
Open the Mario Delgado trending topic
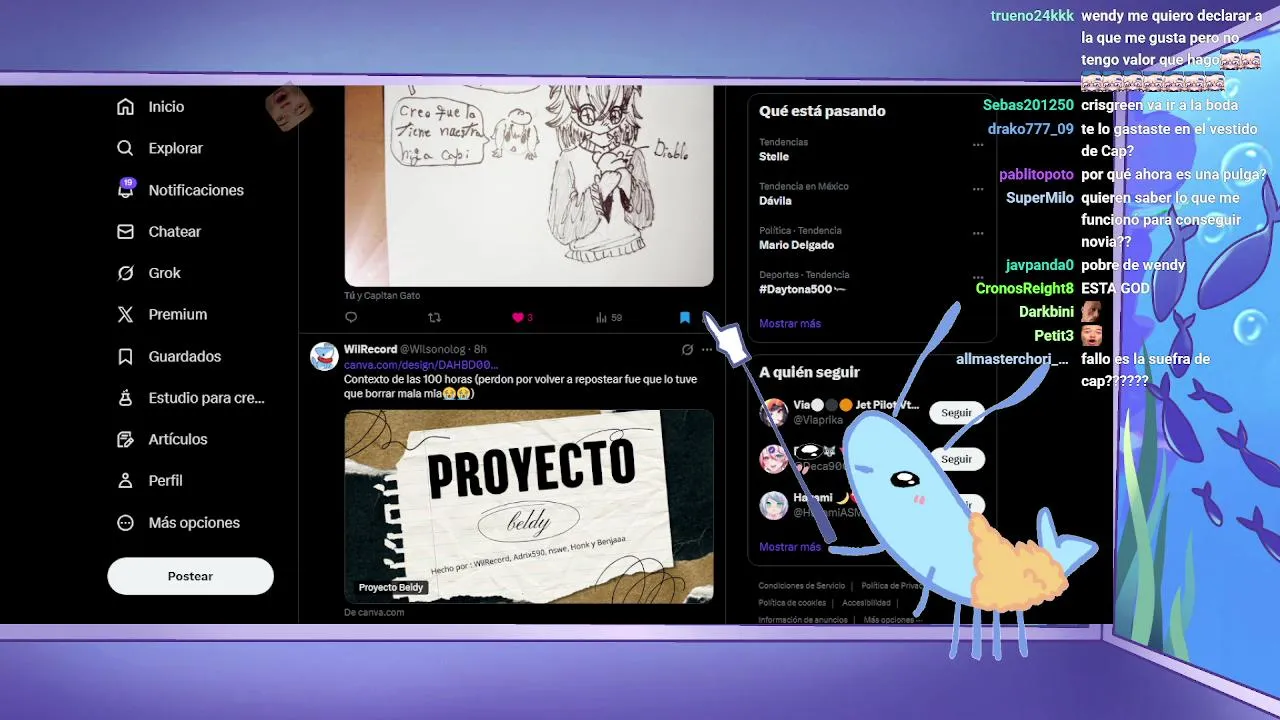tap(796, 245)
